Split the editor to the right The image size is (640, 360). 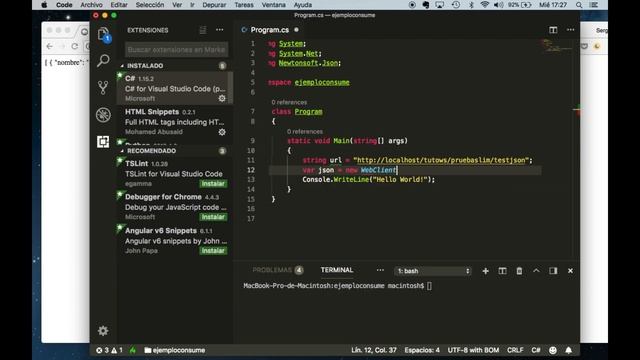click(x=553, y=30)
